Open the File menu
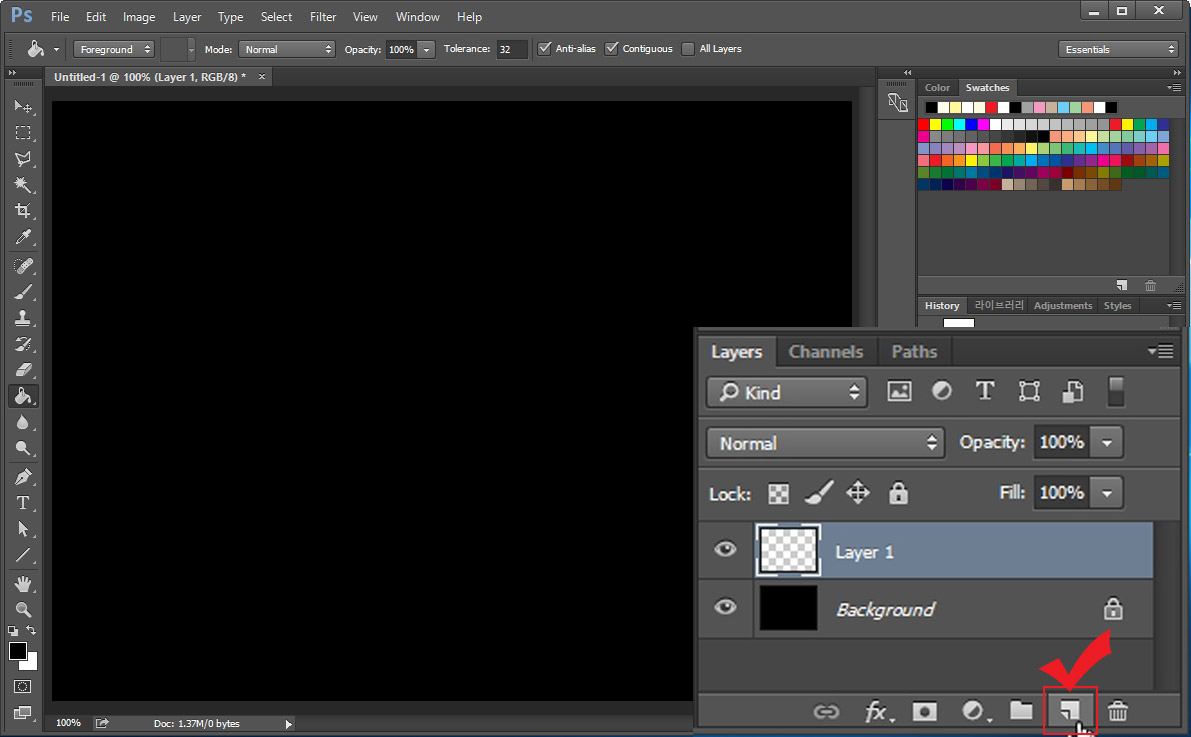Viewport: 1191px width, 737px height. (60, 17)
